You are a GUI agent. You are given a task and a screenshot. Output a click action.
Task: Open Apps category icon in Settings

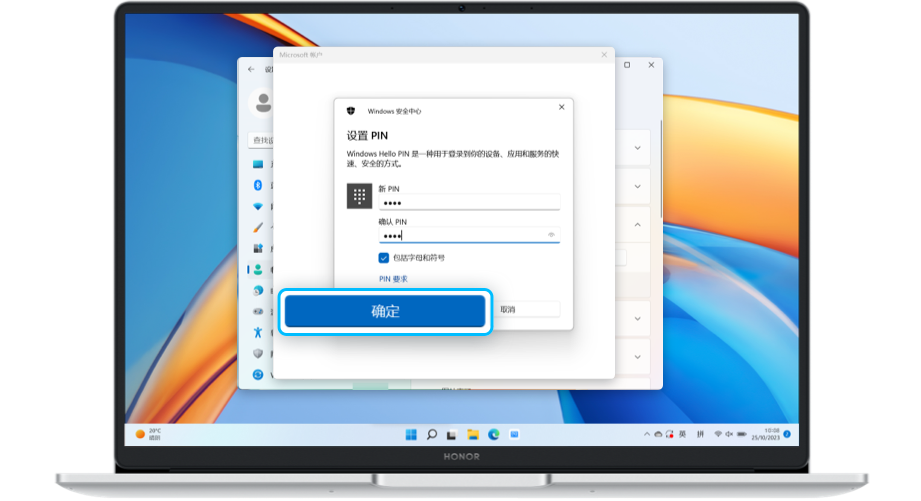[258, 248]
